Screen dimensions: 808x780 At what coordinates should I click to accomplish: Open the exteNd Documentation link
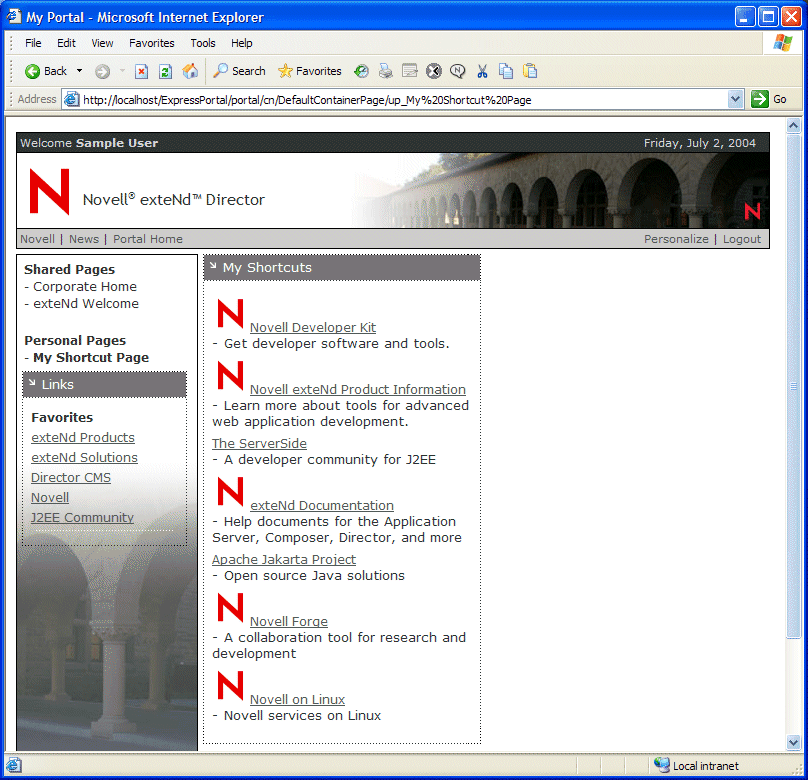click(x=322, y=505)
